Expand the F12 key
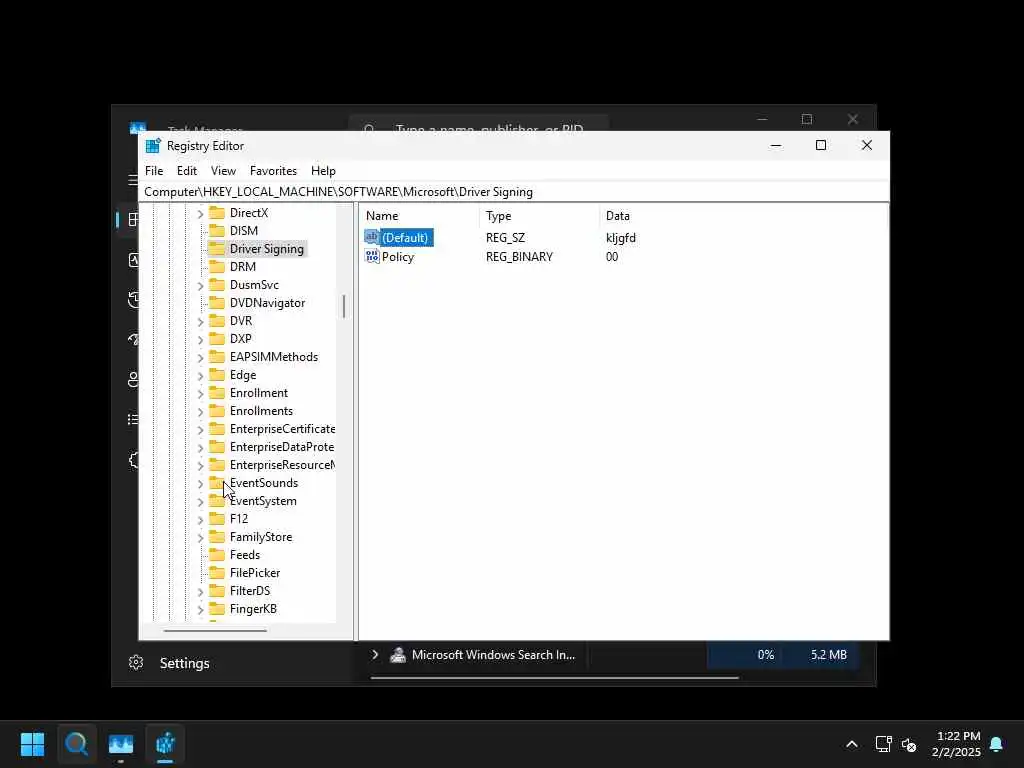 pos(200,520)
